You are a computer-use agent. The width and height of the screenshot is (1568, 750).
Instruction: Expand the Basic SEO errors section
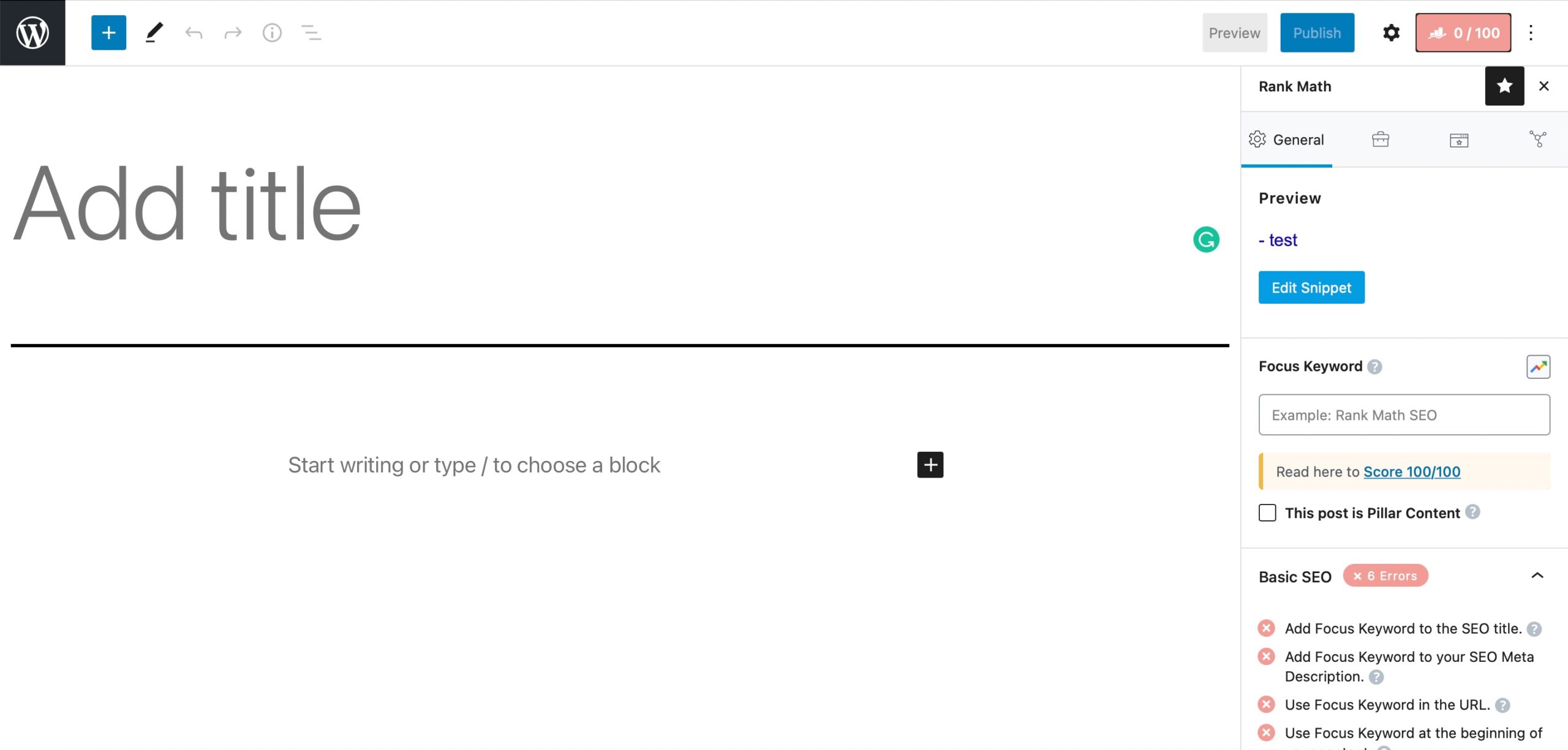pyautogui.click(x=1536, y=576)
